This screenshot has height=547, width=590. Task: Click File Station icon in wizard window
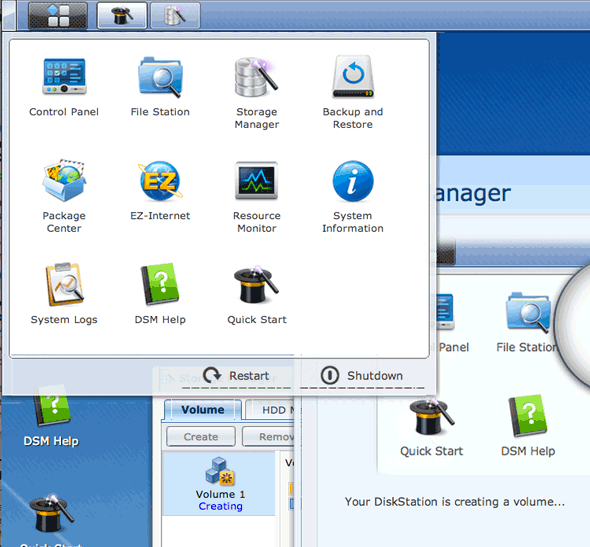[x=527, y=323]
